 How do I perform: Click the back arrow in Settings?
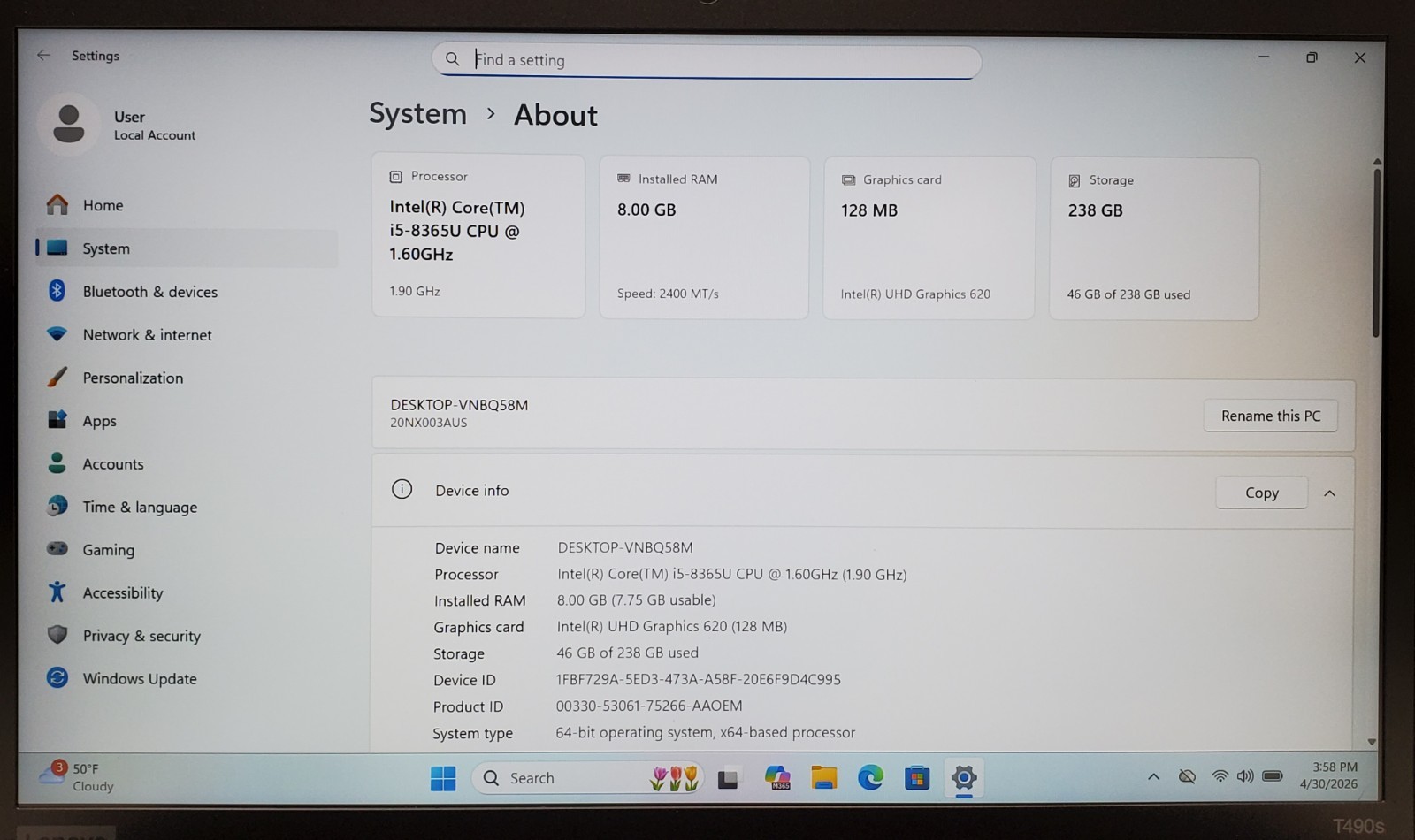click(43, 55)
